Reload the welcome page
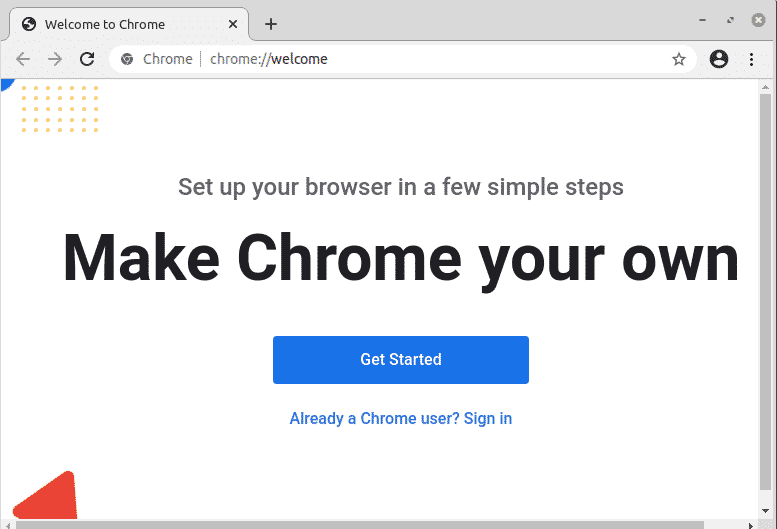 [87, 59]
